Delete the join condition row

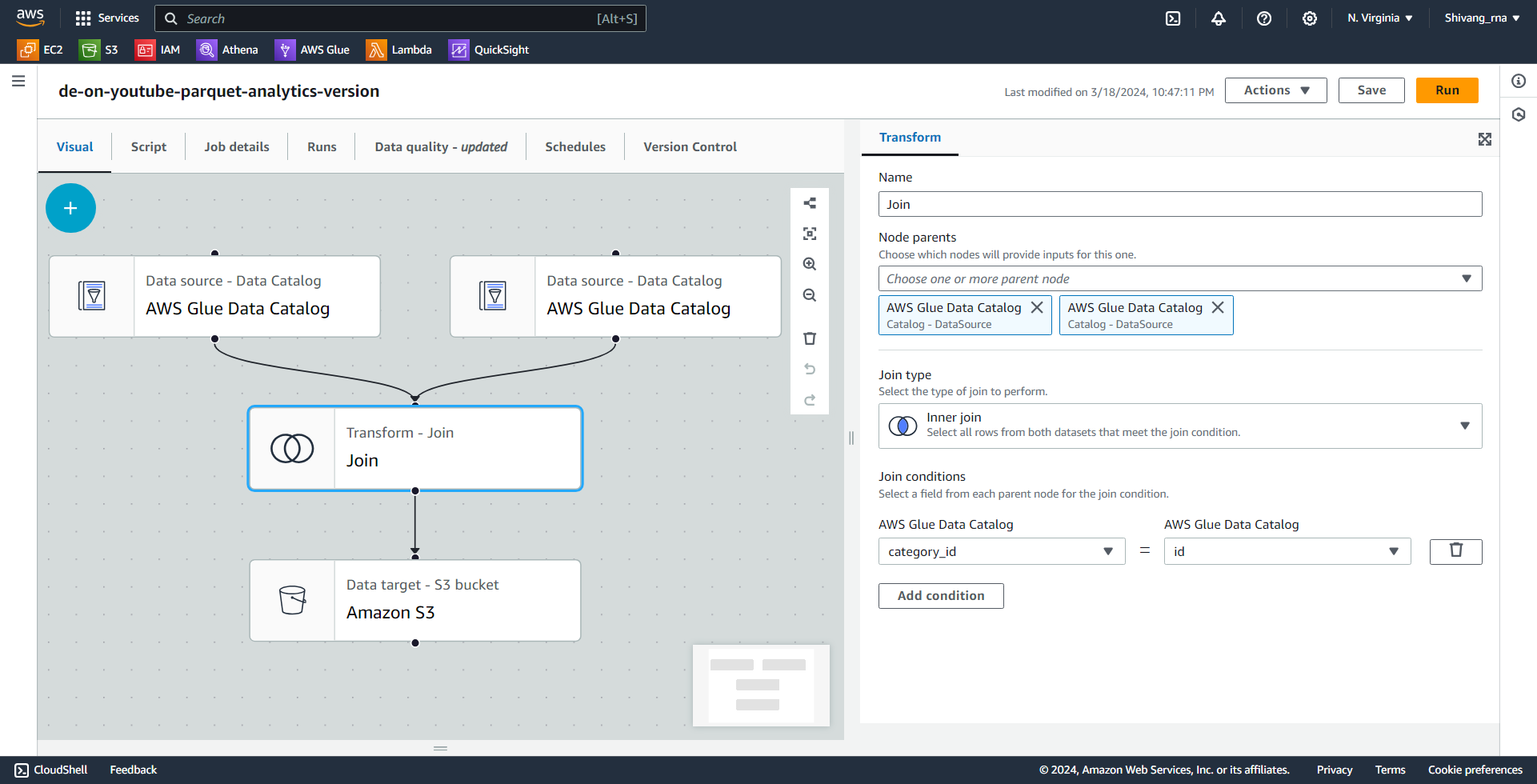pyautogui.click(x=1456, y=551)
